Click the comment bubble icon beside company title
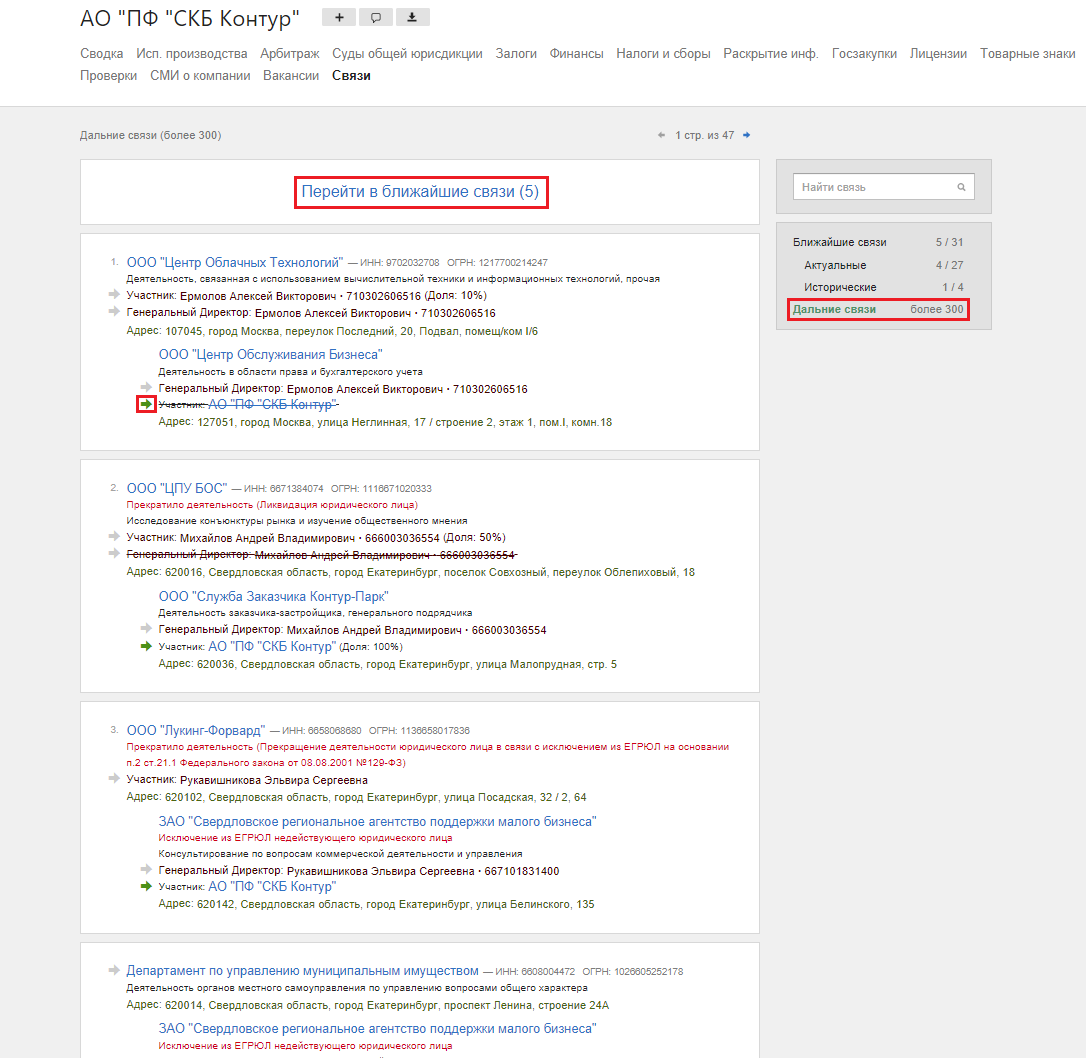Image resolution: width=1086 pixels, height=1058 pixels. 375,17
